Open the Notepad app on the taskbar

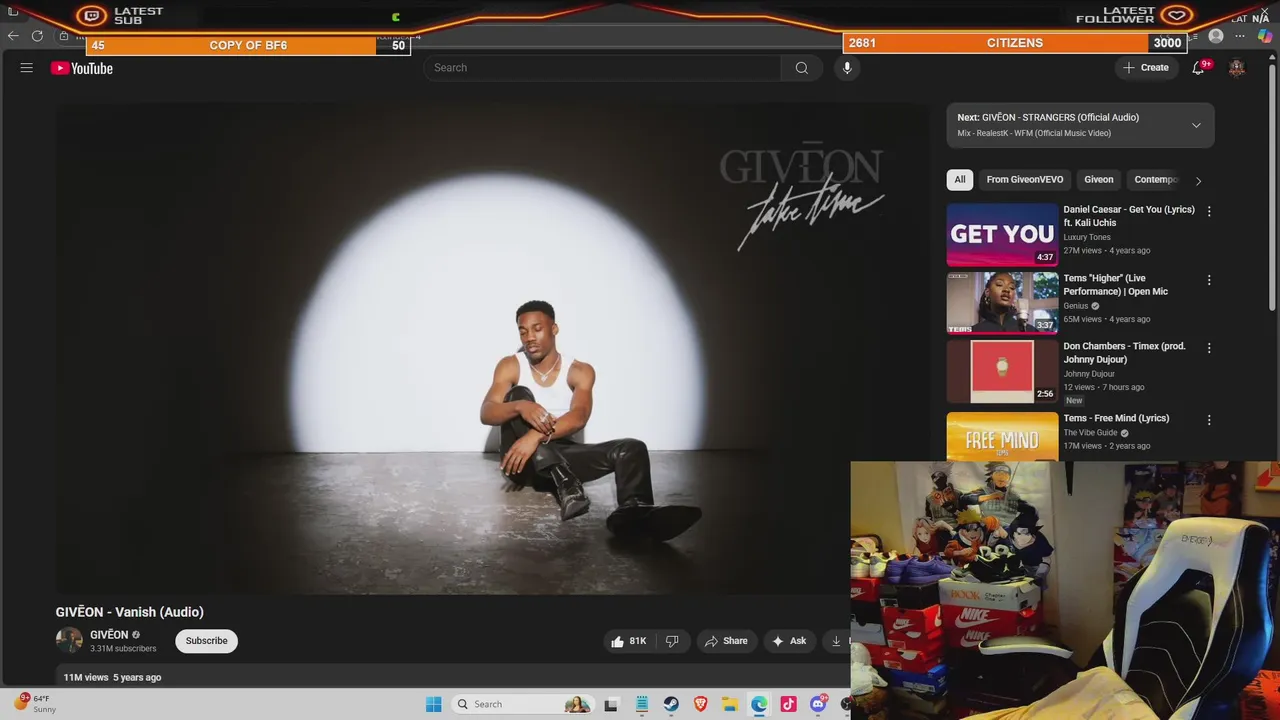pyautogui.click(x=641, y=704)
